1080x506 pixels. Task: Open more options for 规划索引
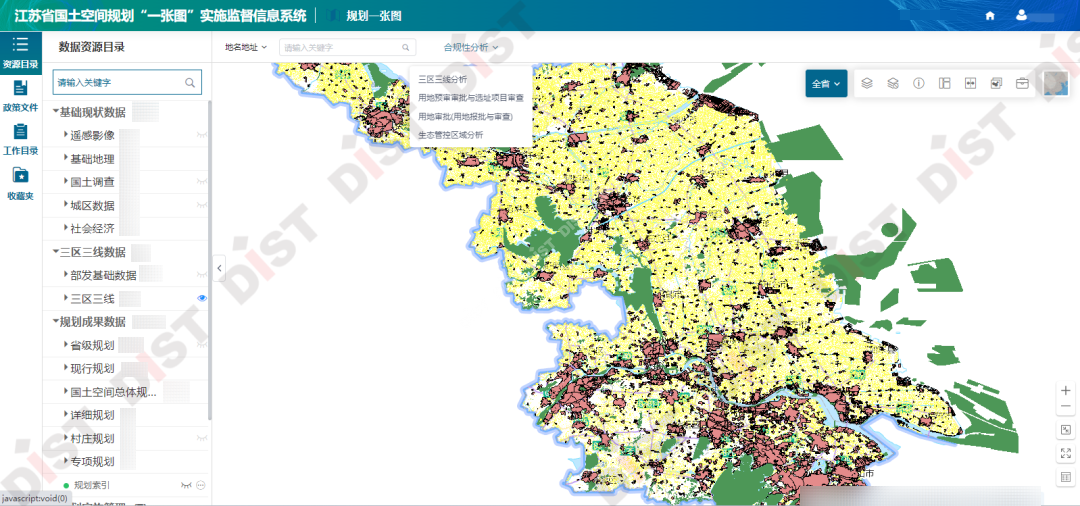200,485
